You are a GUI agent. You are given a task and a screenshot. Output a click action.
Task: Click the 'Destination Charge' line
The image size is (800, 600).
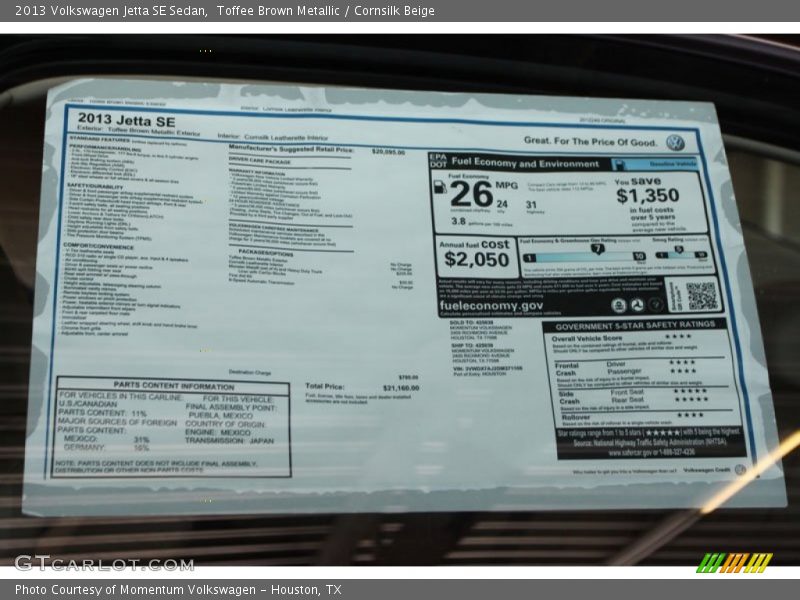coord(249,372)
